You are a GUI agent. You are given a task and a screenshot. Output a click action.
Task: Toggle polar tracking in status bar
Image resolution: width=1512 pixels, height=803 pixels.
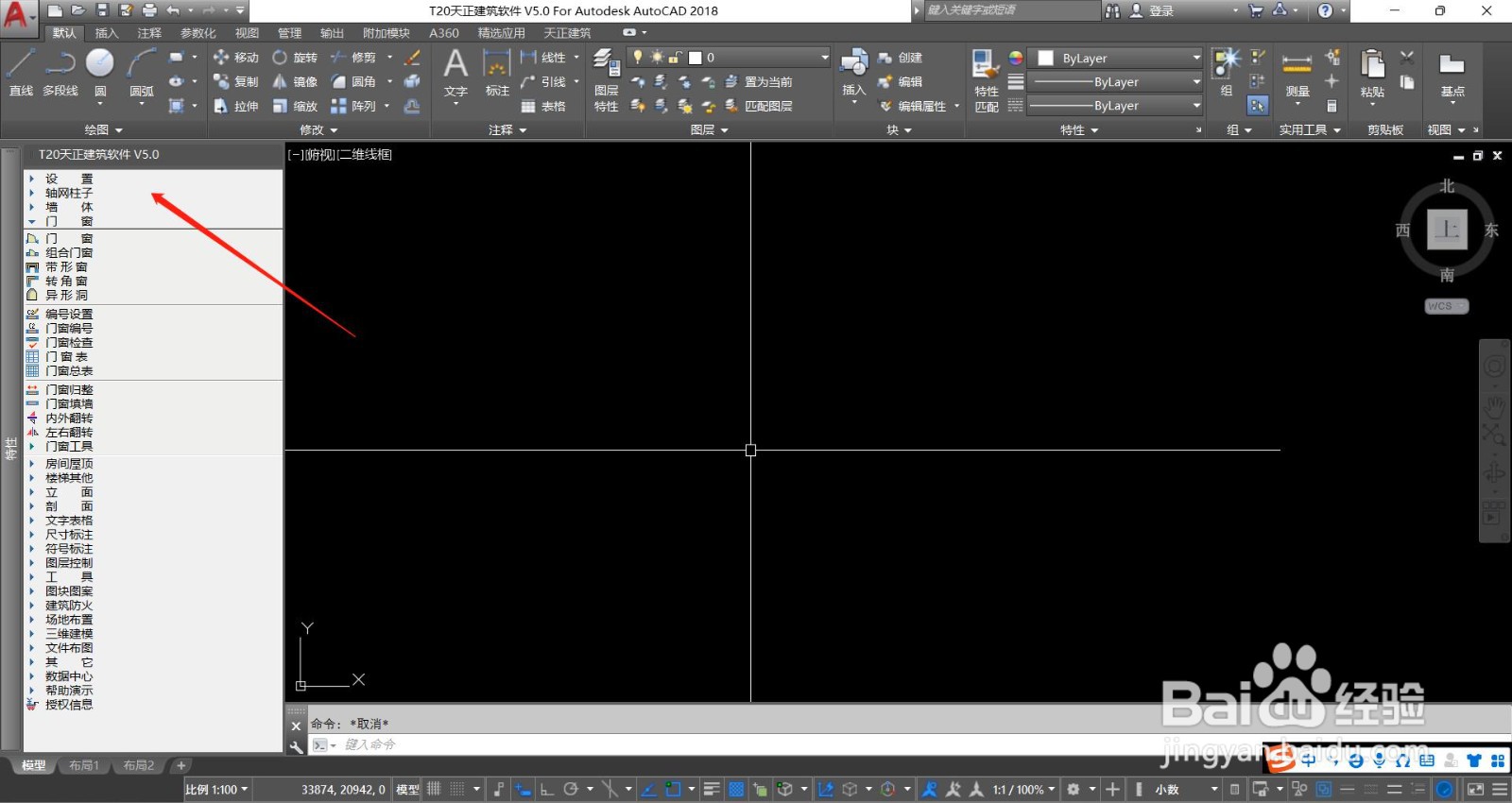click(x=571, y=789)
